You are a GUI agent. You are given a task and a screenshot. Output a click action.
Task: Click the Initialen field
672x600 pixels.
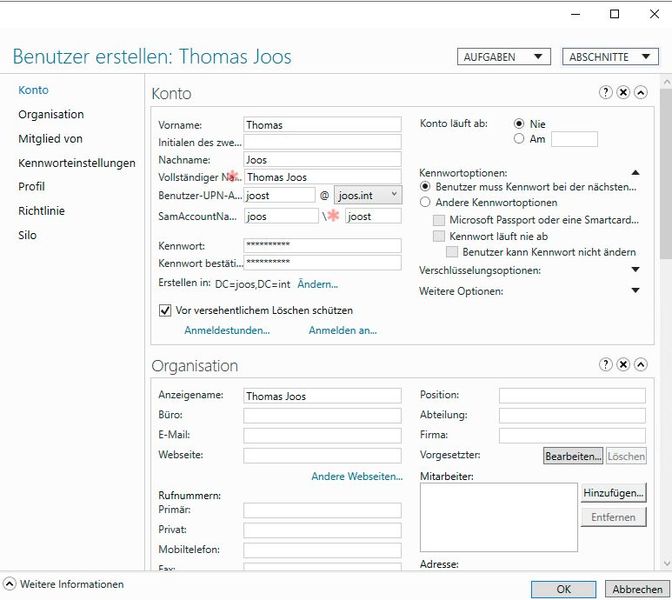pos(322,142)
